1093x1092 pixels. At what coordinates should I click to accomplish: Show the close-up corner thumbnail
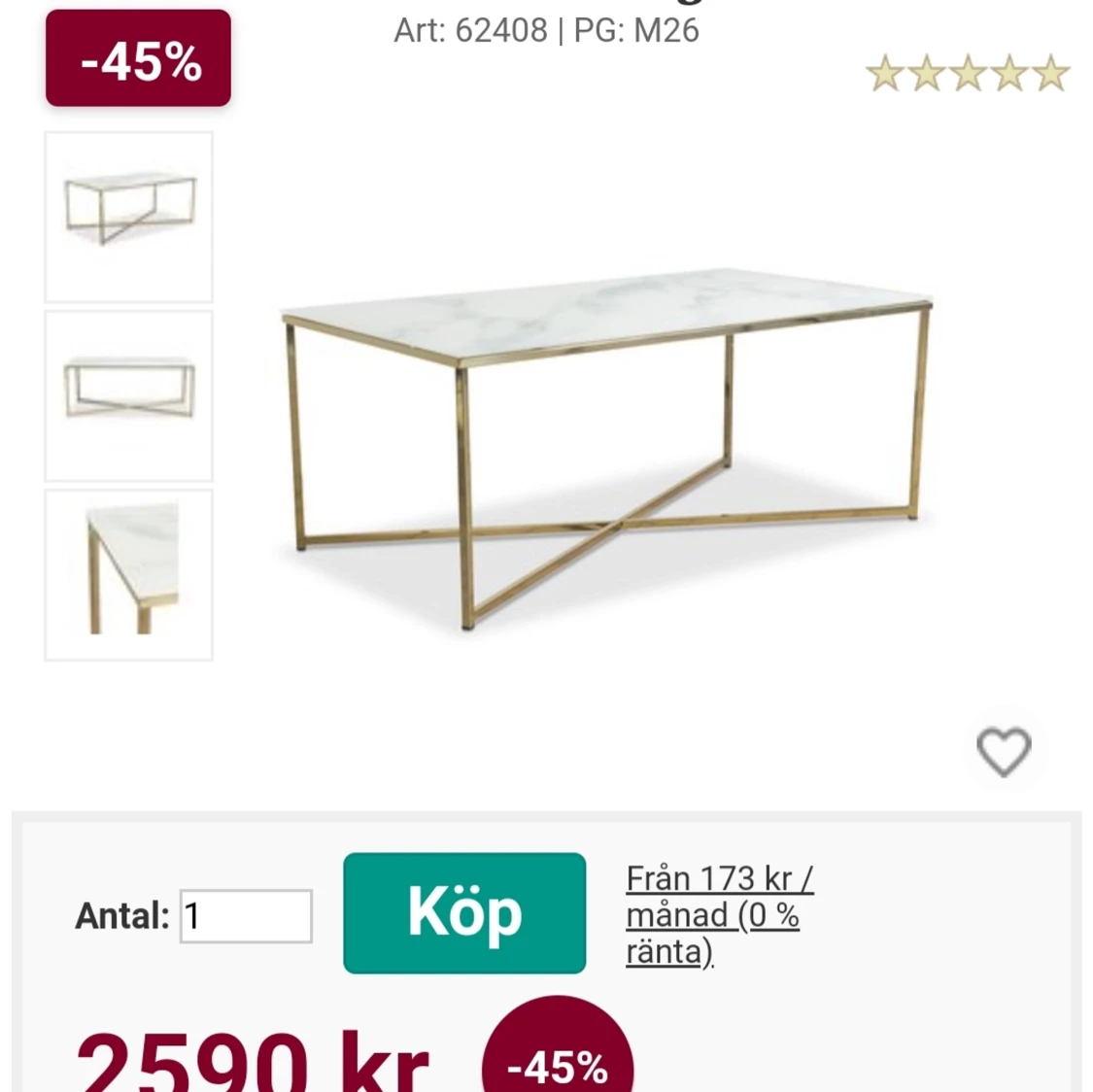(x=129, y=575)
